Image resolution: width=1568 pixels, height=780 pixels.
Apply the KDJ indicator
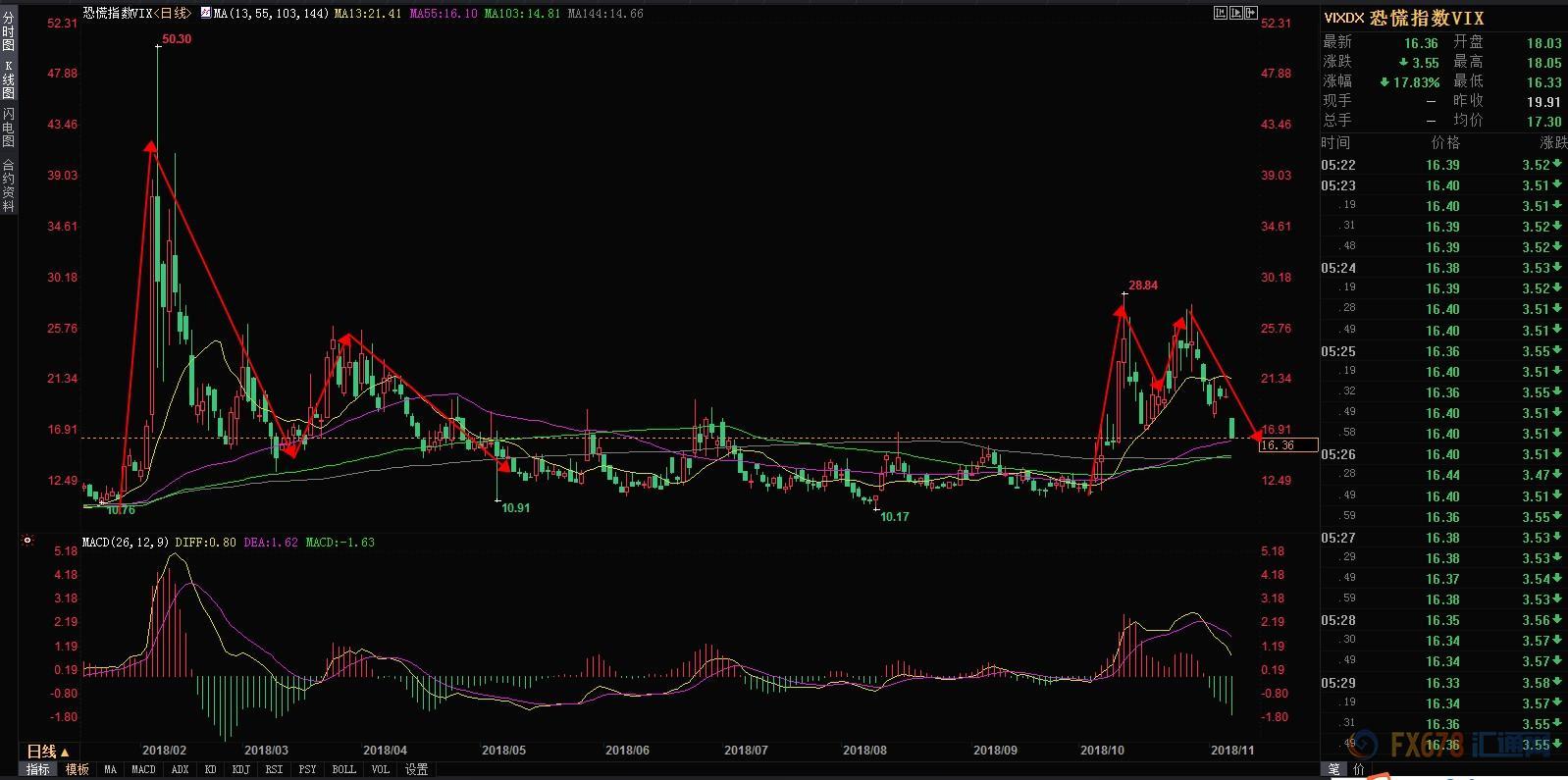point(240,769)
